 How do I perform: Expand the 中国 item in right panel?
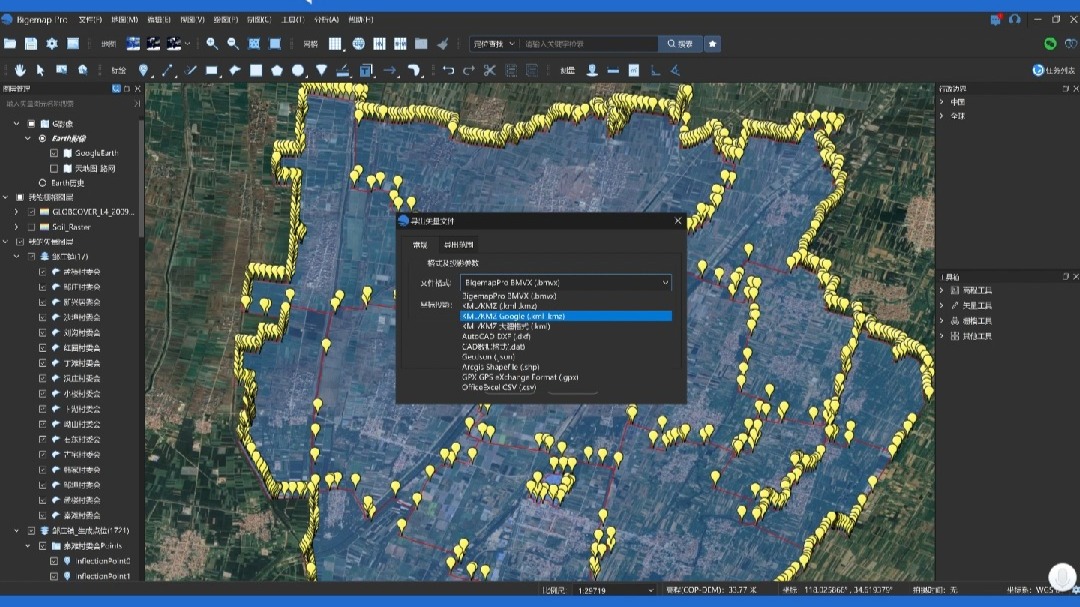tap(942, 102)
